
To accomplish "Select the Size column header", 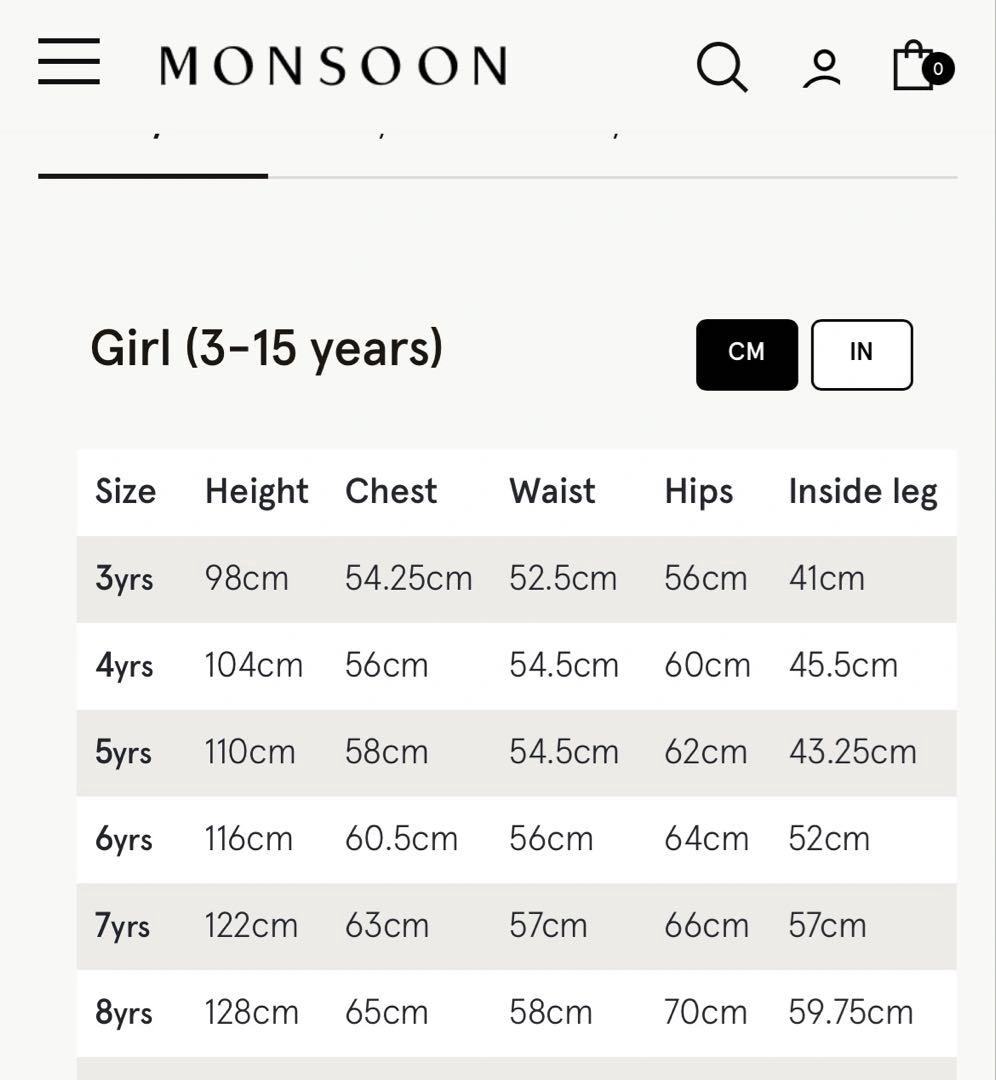I will [x=125, y=492].
